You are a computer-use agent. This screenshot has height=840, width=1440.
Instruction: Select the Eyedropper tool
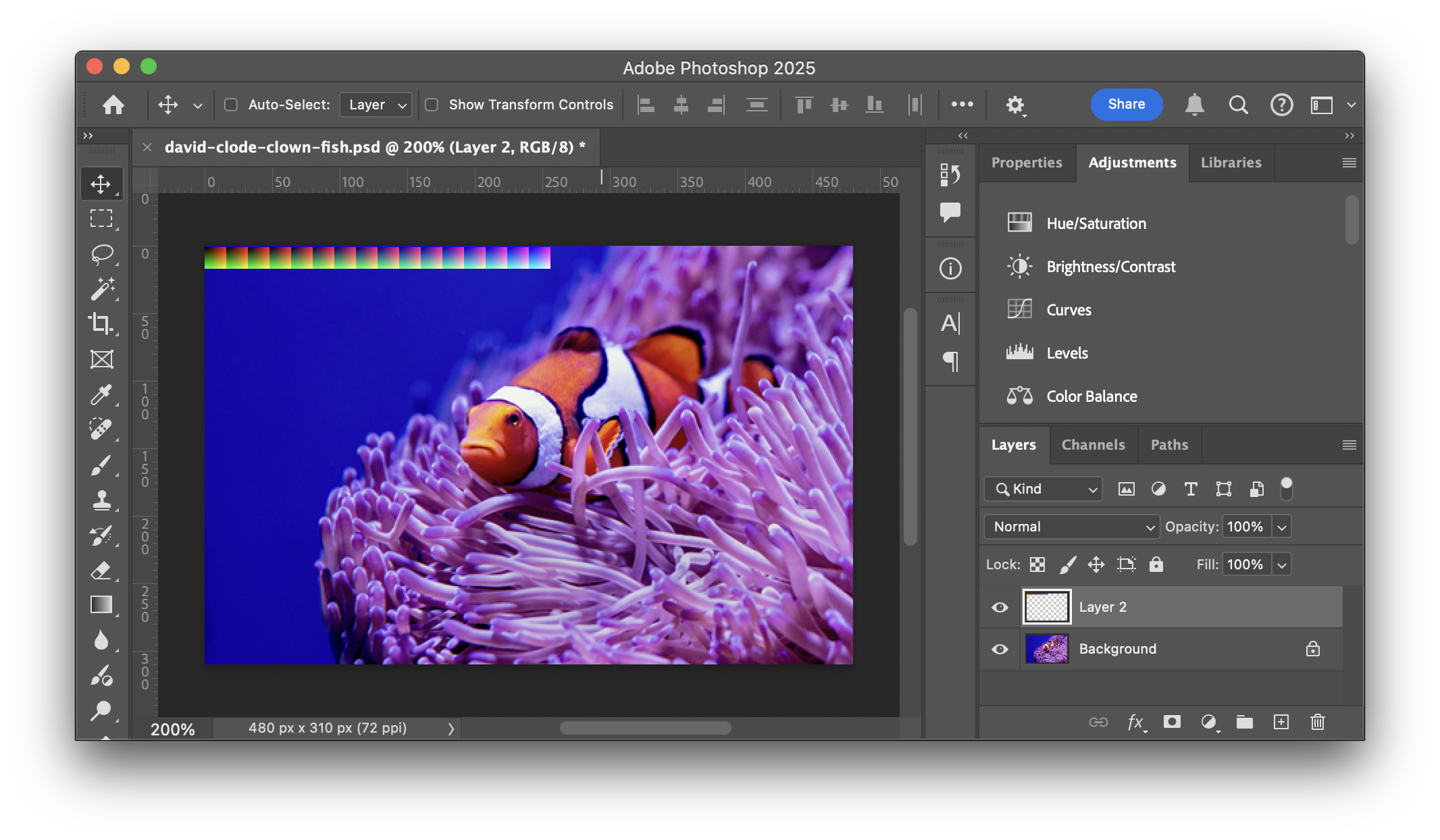pyautogui.click(x=101, y=394)
